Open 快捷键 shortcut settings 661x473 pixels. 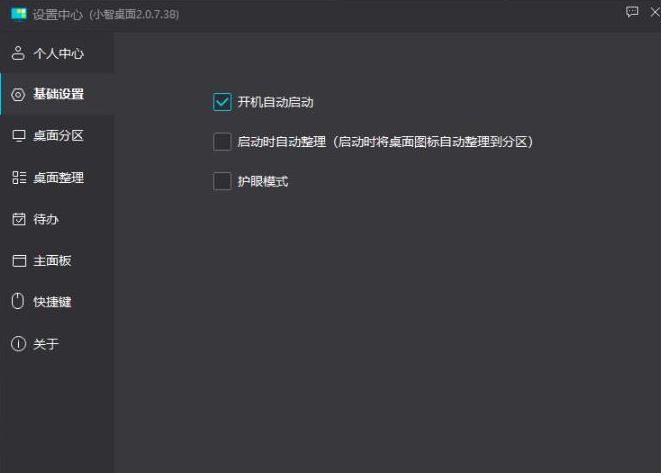[x=57, y=302]
